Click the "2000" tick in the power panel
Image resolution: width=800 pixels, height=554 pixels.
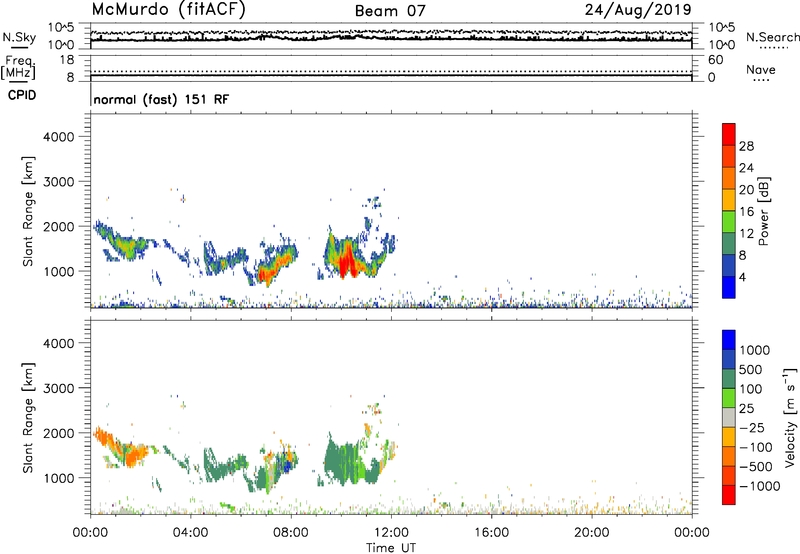tap(59, 226)
